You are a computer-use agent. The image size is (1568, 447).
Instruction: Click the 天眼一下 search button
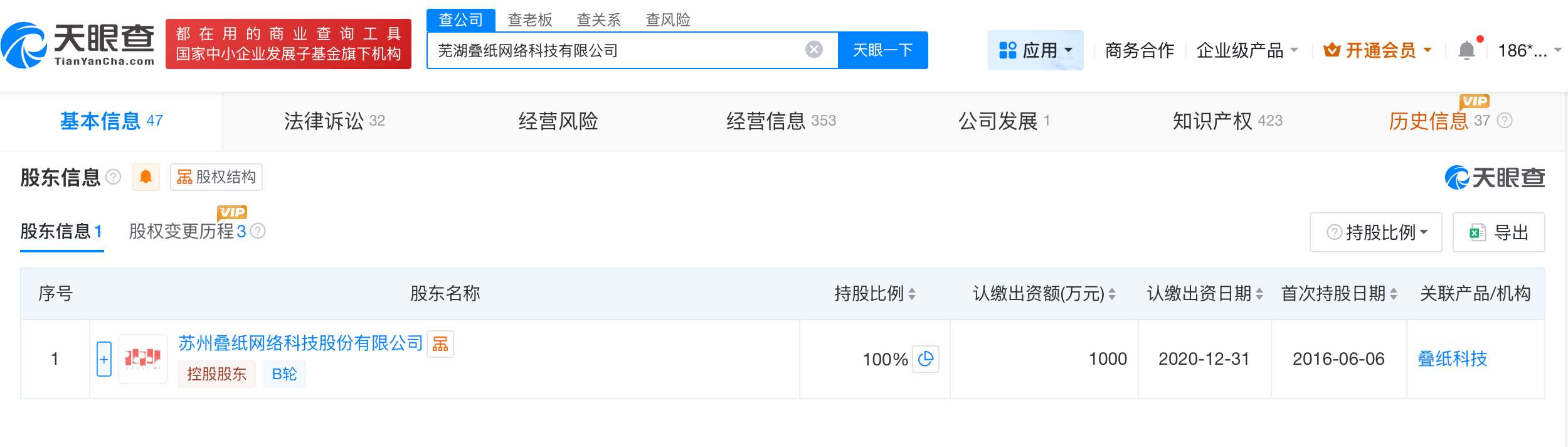pos(882,50)
